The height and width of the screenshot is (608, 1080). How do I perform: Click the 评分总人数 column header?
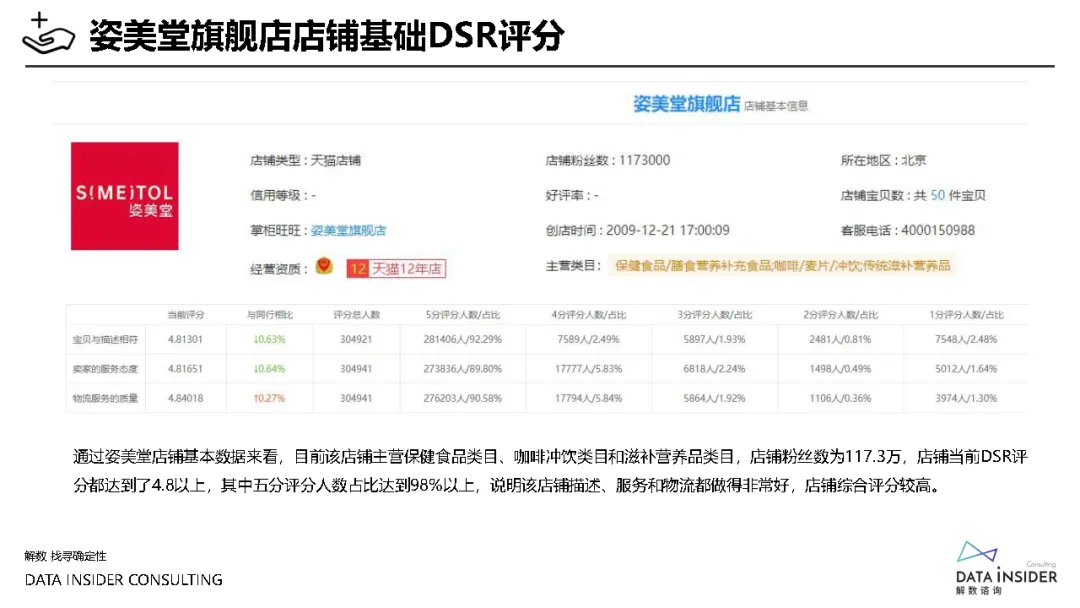[x=356, y=315]
